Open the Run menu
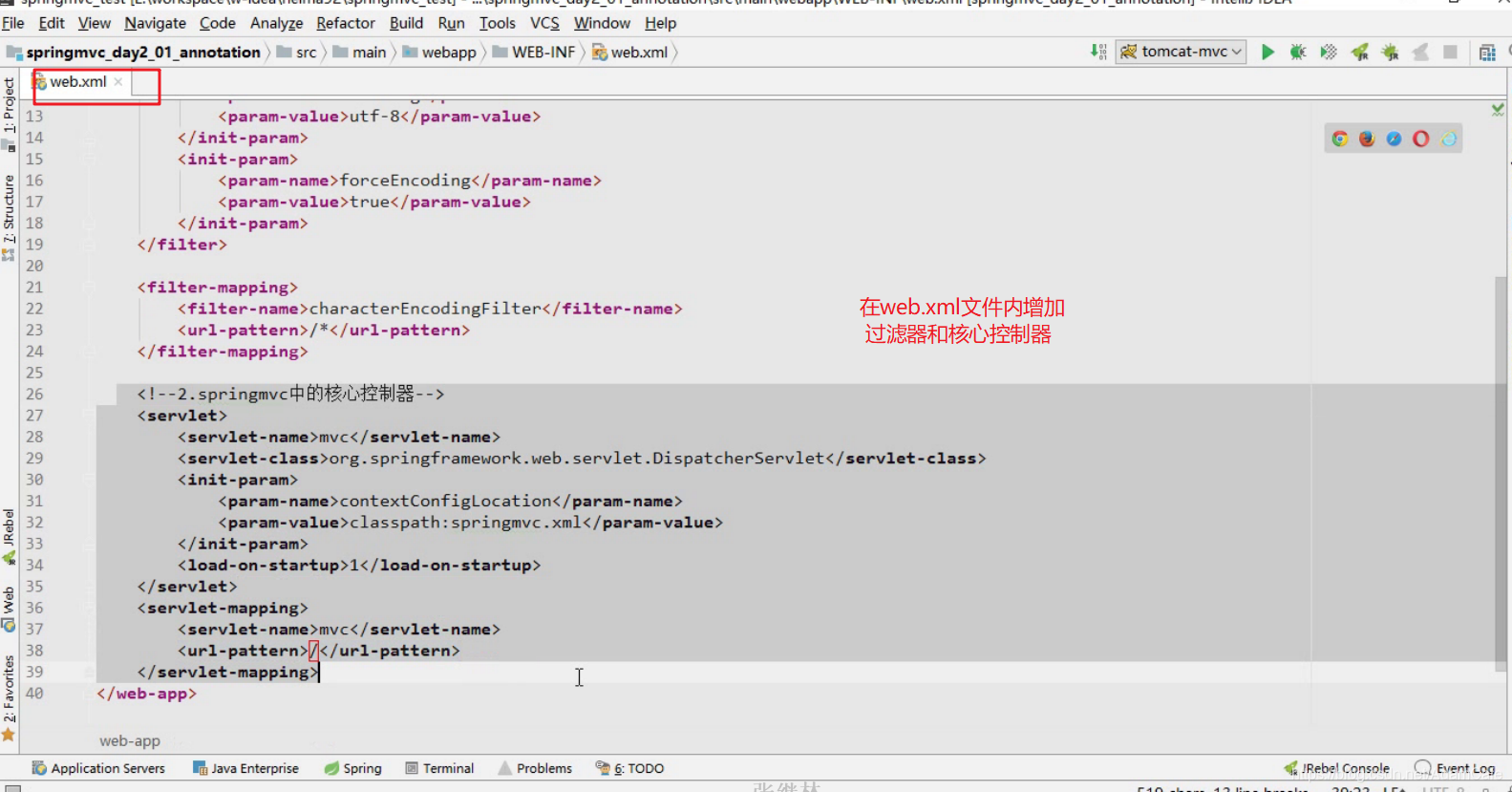This screenshot has width=1512, height=792. click(x=451, y=23)
